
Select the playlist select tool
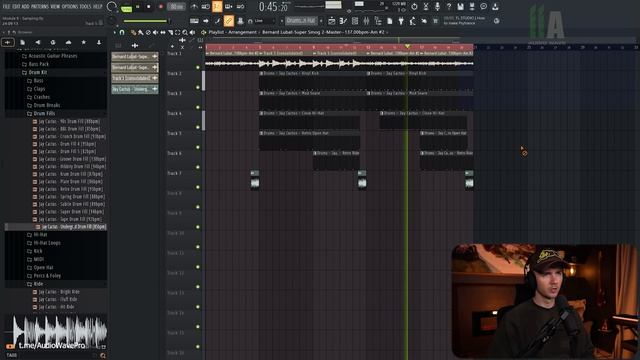178,32
